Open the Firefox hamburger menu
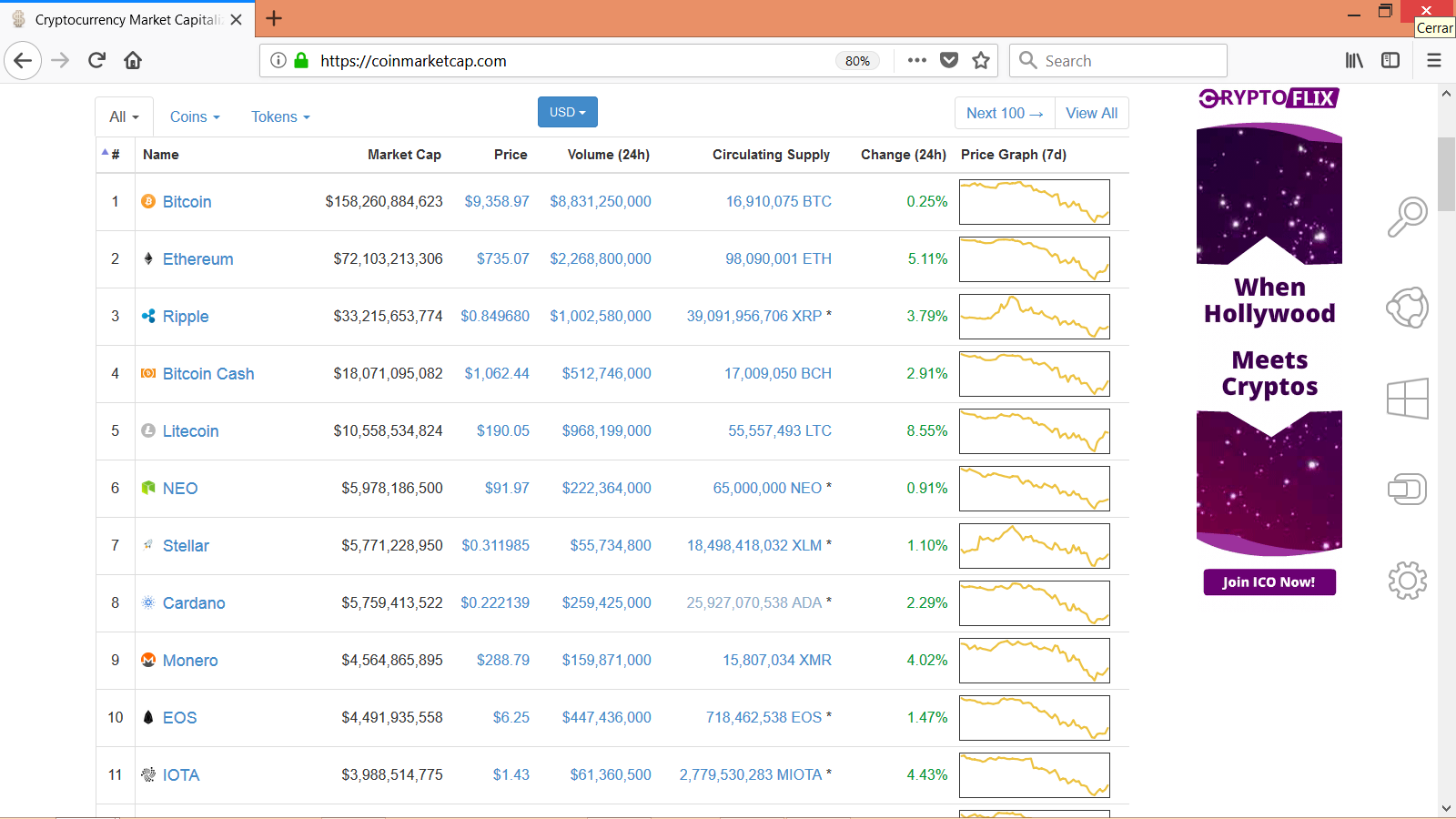This screenshot has width=1456, height=819. click(1433, 60)
